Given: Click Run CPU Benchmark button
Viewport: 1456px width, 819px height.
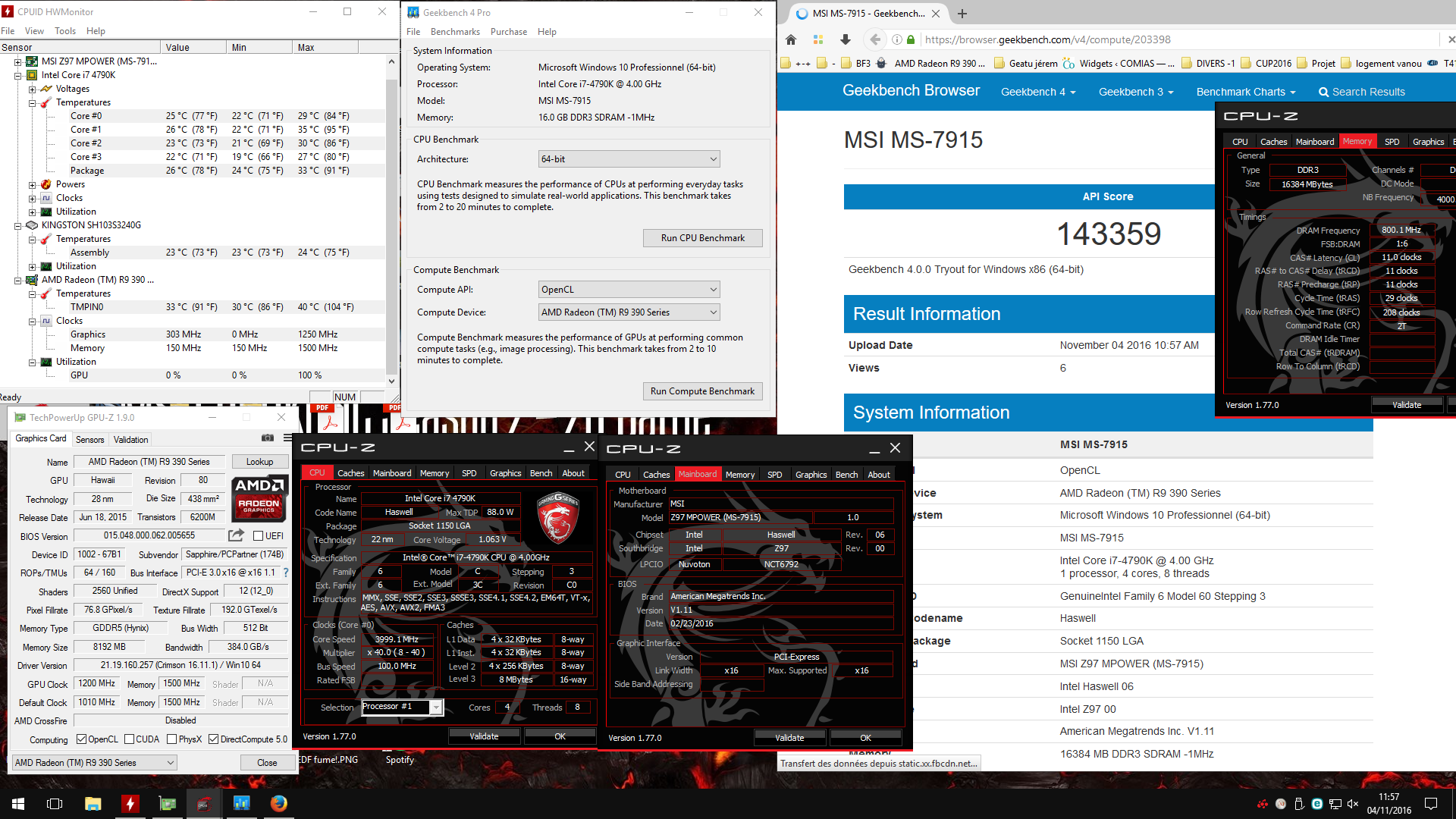Looking at the screenshot, I should click(702, 238).
